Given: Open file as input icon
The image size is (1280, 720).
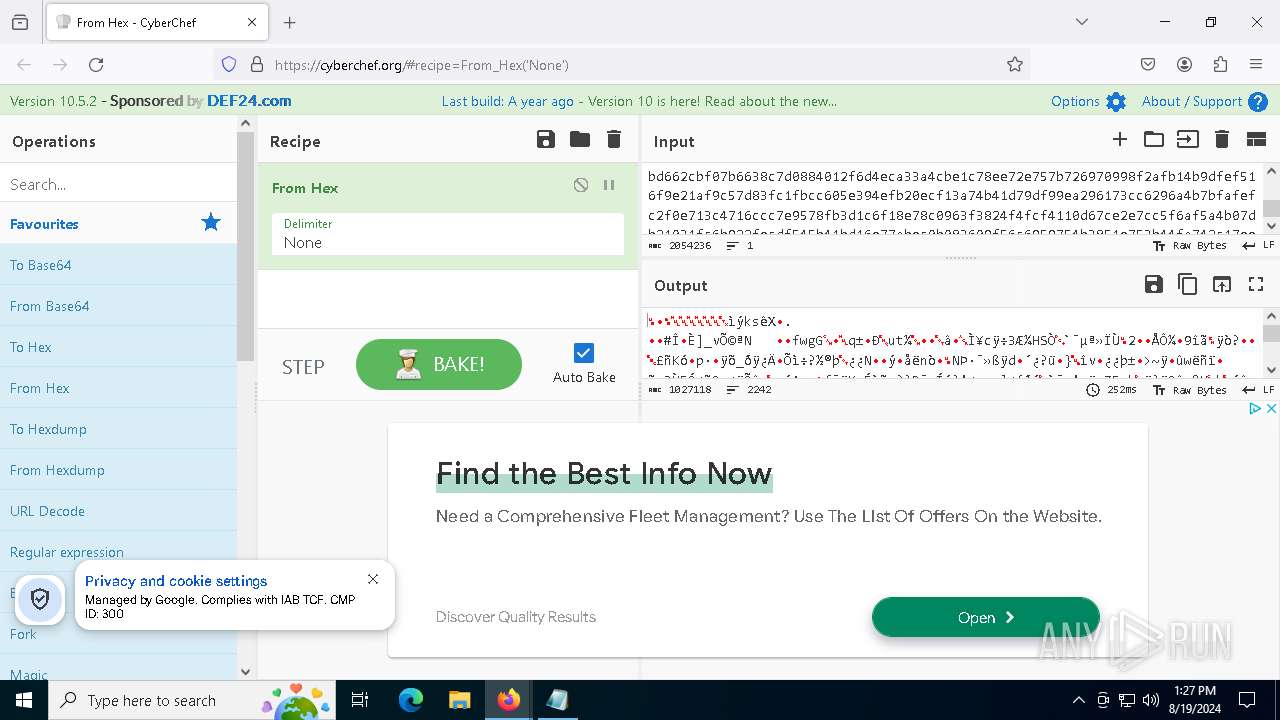Looking at the screenshot, I should (1188, 140).
